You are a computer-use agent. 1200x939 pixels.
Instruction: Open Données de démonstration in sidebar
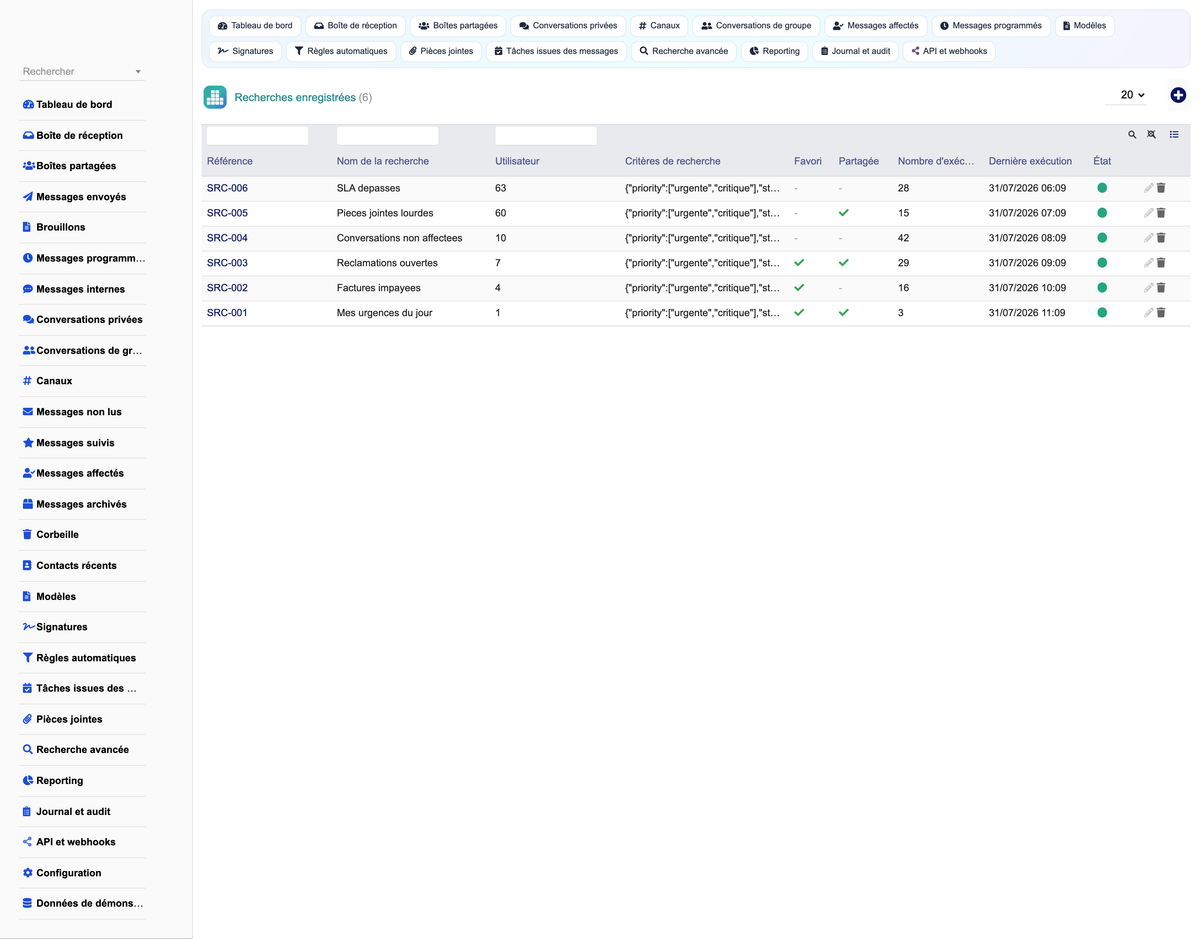point(82,903)
